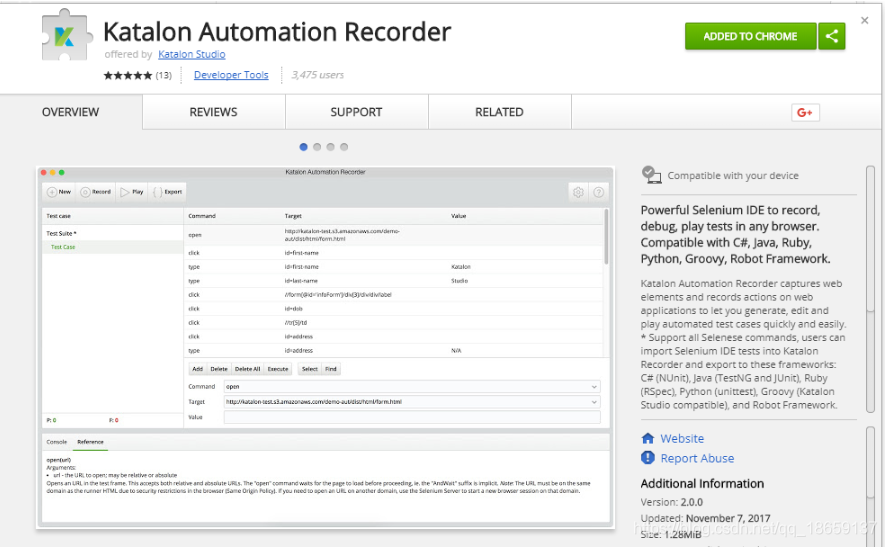Click the Command column header
This screenshot has width=887, height=547.
coord(202,216)
